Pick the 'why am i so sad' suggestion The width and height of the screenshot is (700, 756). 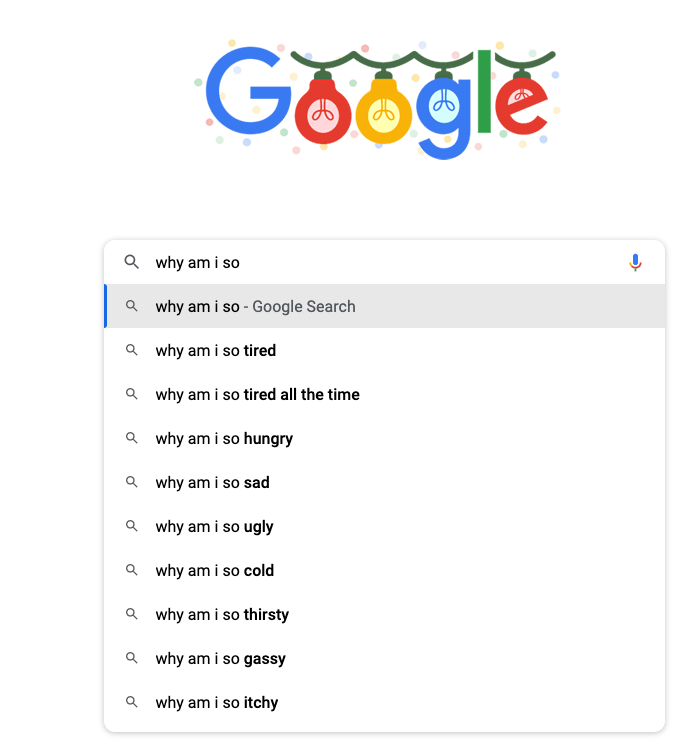385,482
